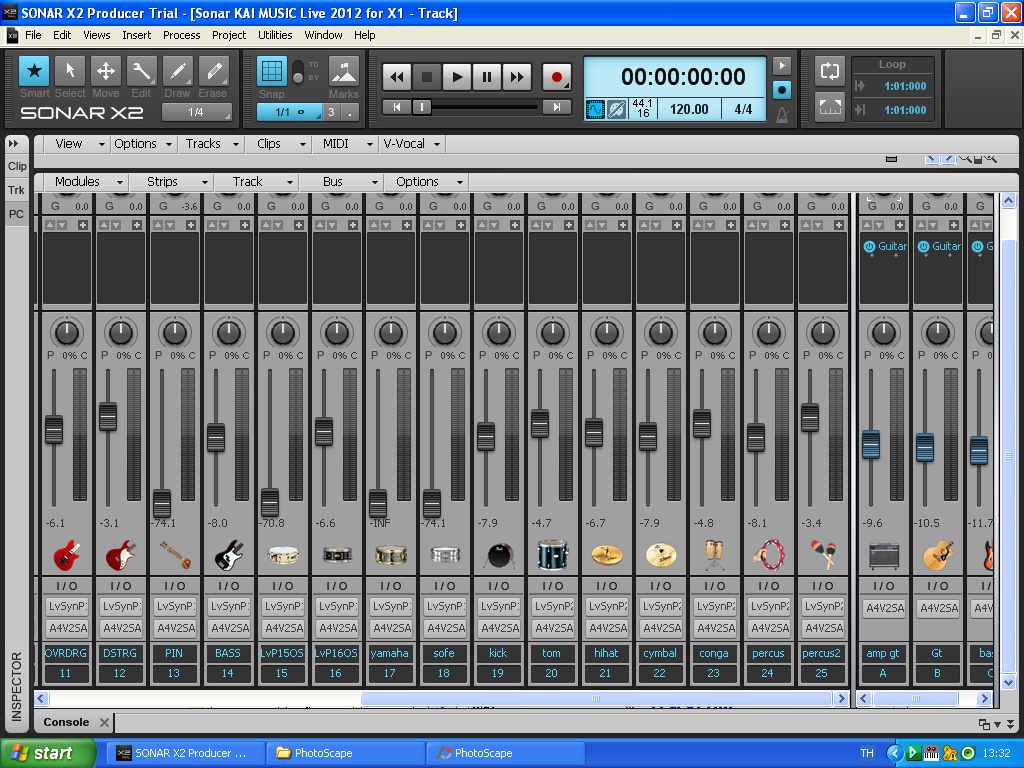The image size is (1024, 768).
Task: Open the Tracks dropdown menu
Action: click(212, 144)
